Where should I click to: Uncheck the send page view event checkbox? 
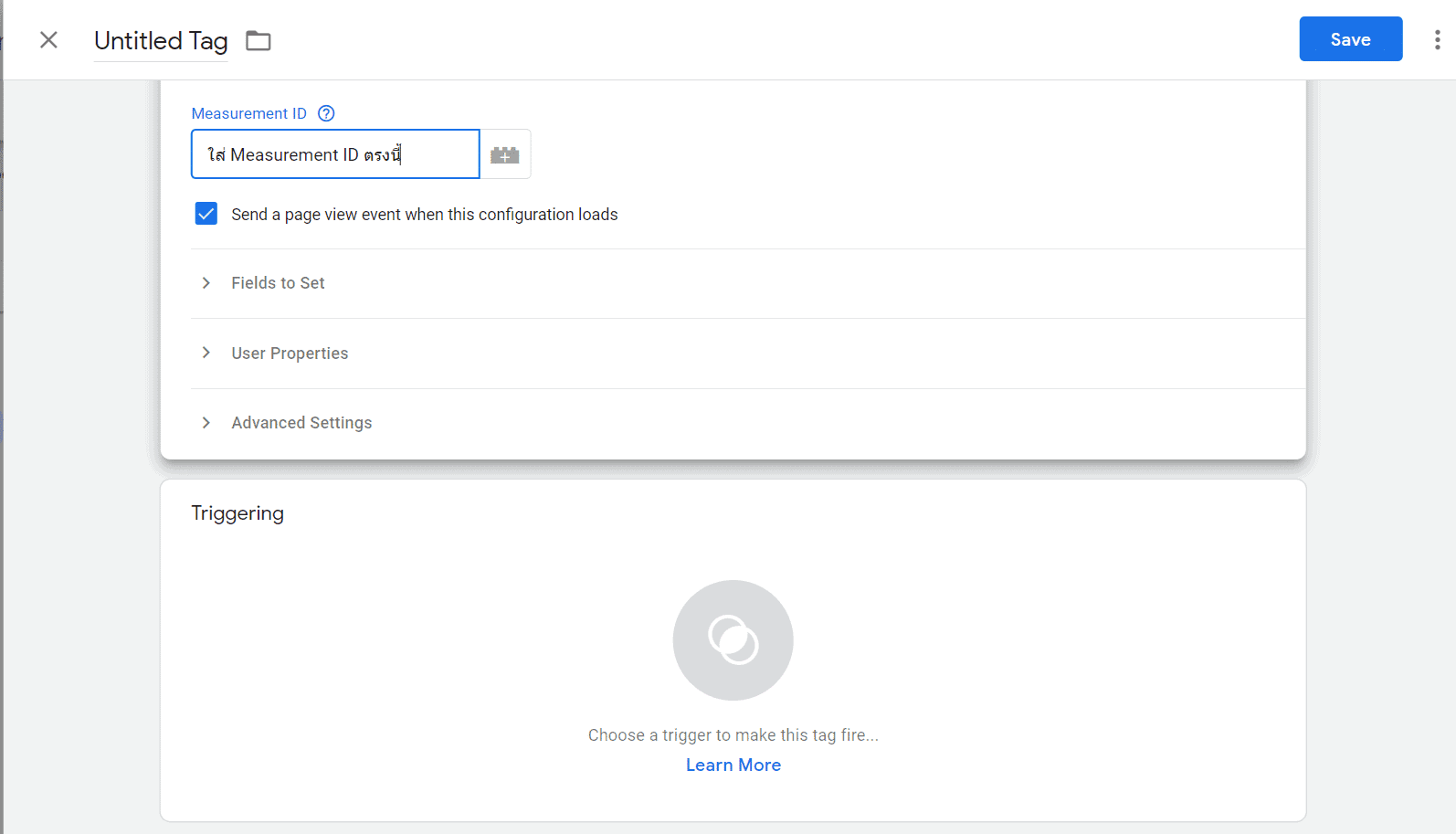206,214
